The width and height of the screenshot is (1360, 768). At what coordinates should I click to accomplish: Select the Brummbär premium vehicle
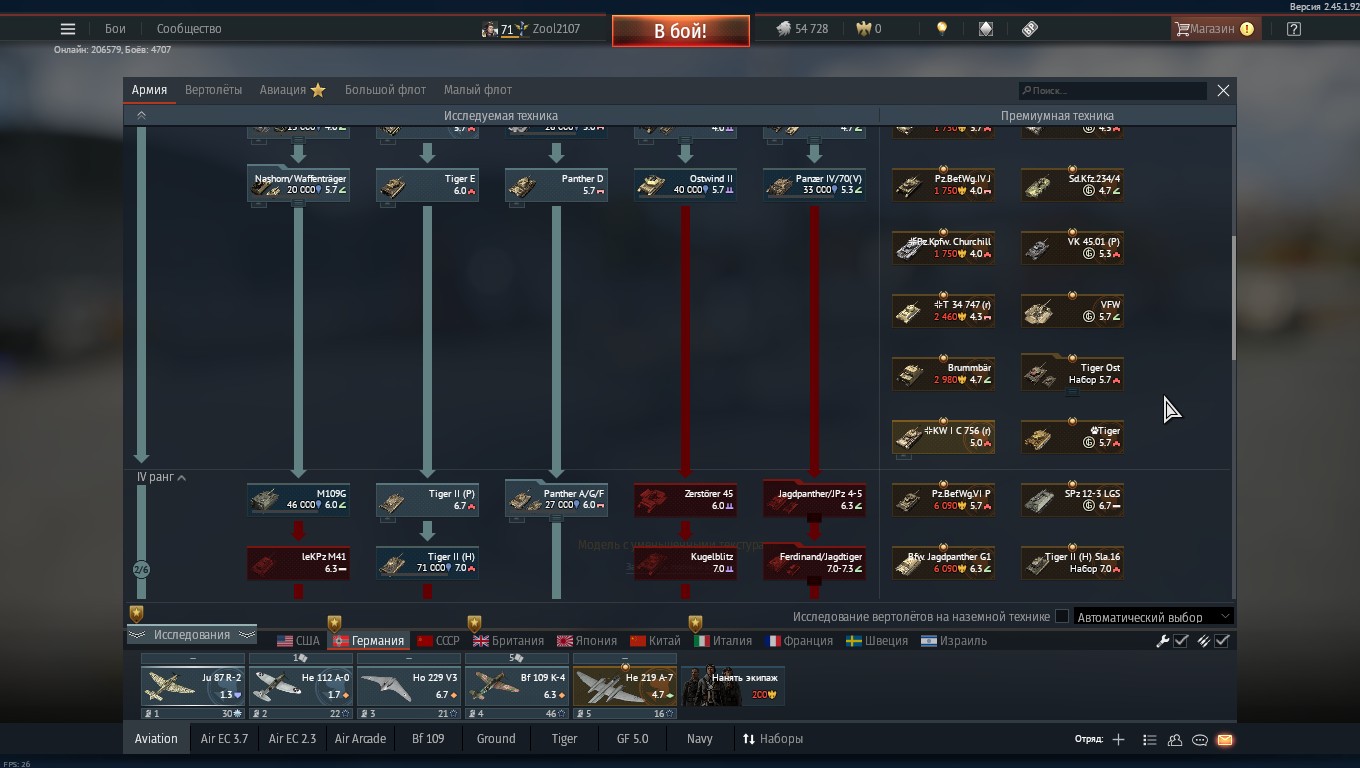943,374
